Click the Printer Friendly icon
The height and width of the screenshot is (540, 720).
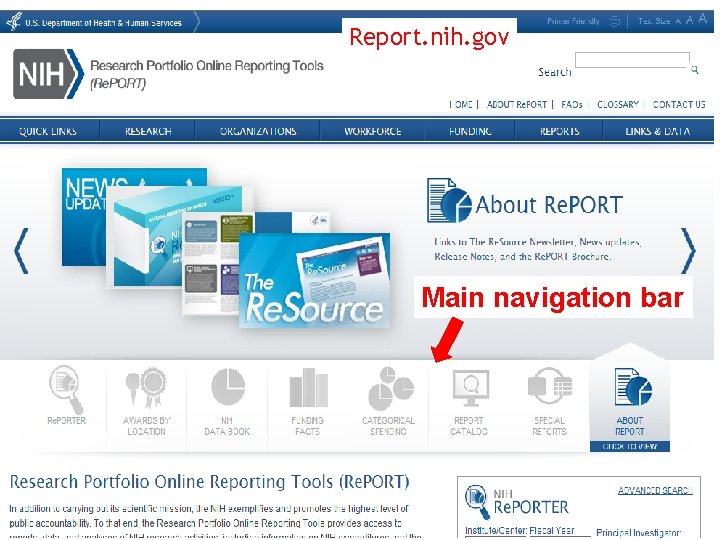(615, 21)
